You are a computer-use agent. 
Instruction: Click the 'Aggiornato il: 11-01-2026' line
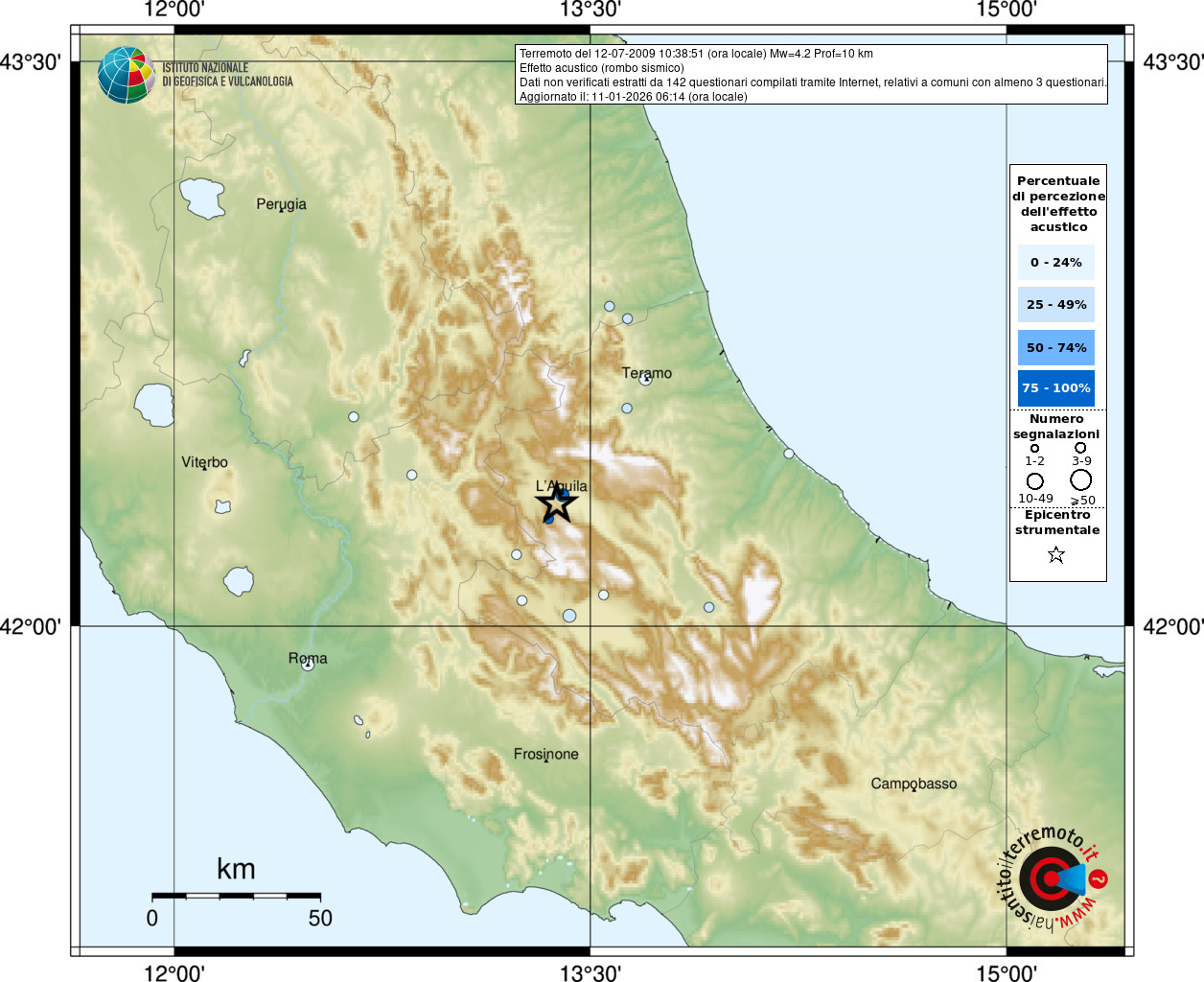634,97
